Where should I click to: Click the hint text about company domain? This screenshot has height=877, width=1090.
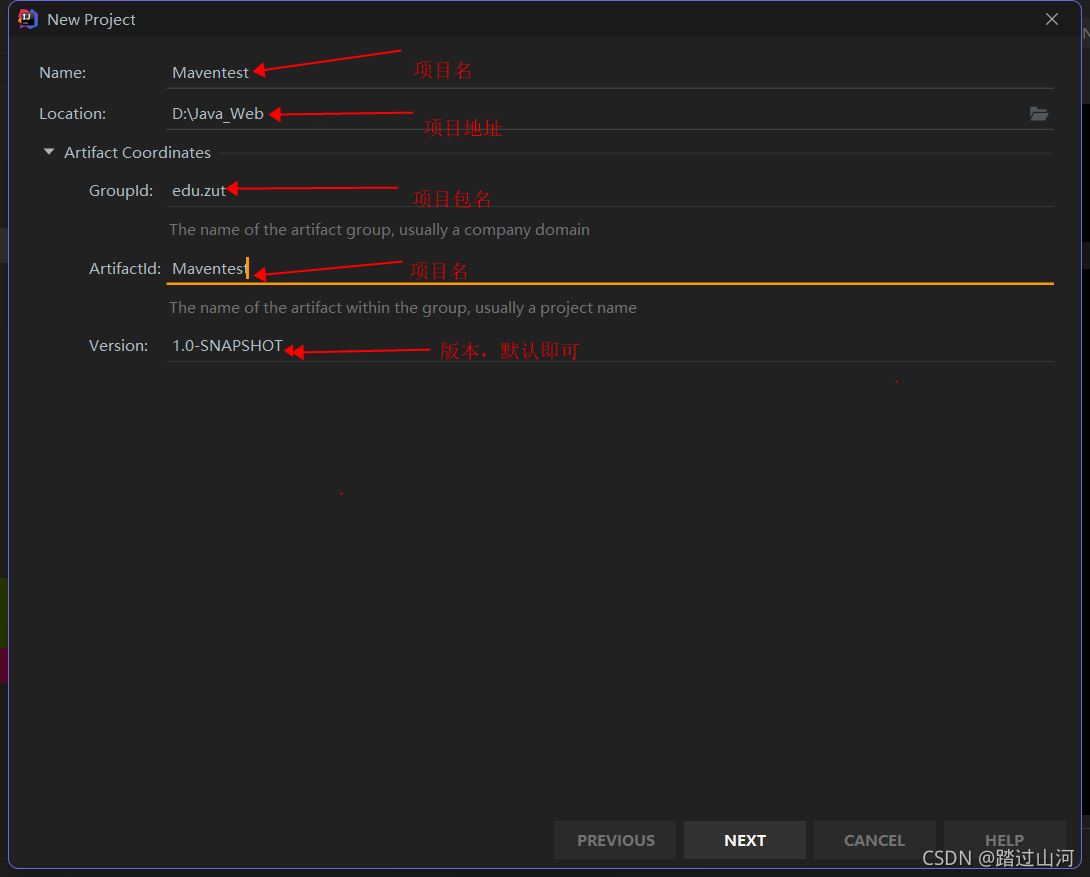[x=380, y=229]
